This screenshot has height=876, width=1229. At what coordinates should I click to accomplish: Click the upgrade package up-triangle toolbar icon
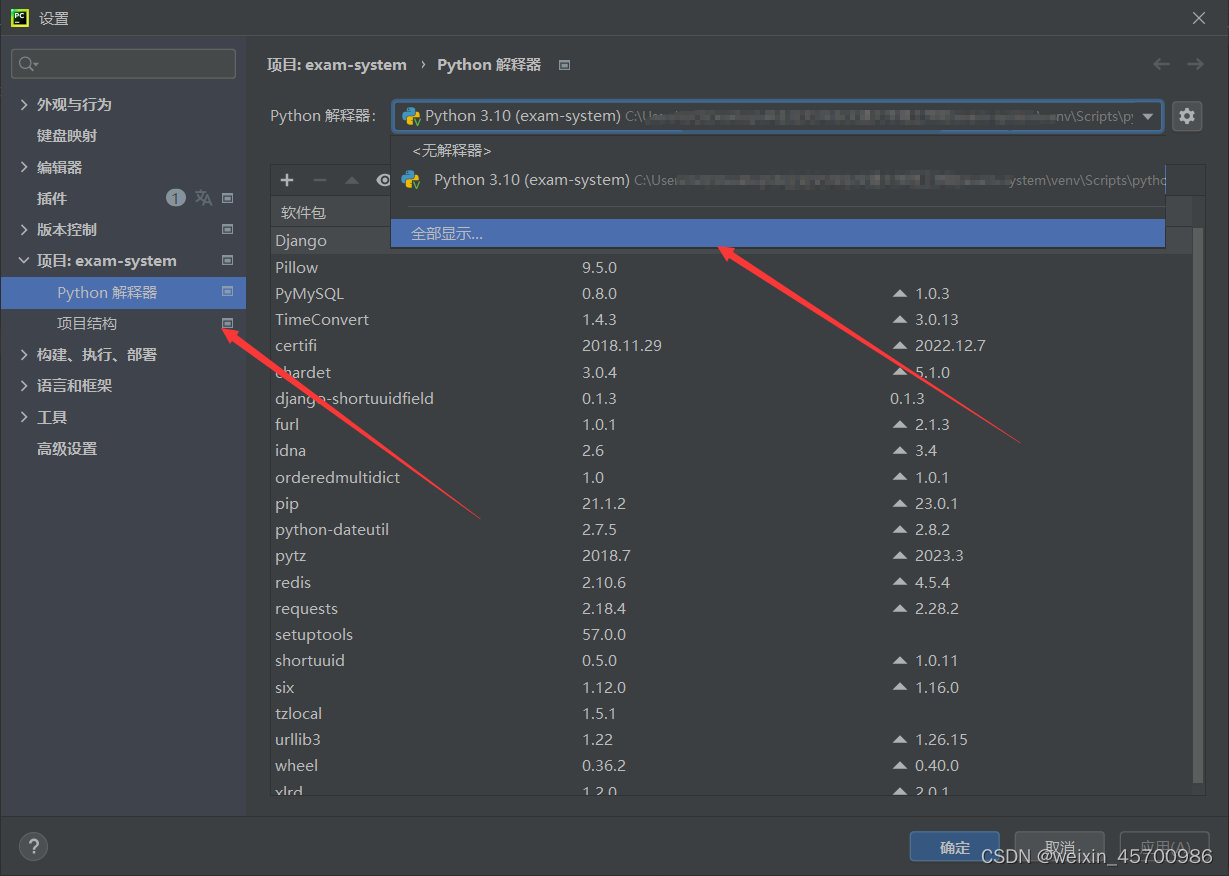click(x=351, y=180)
